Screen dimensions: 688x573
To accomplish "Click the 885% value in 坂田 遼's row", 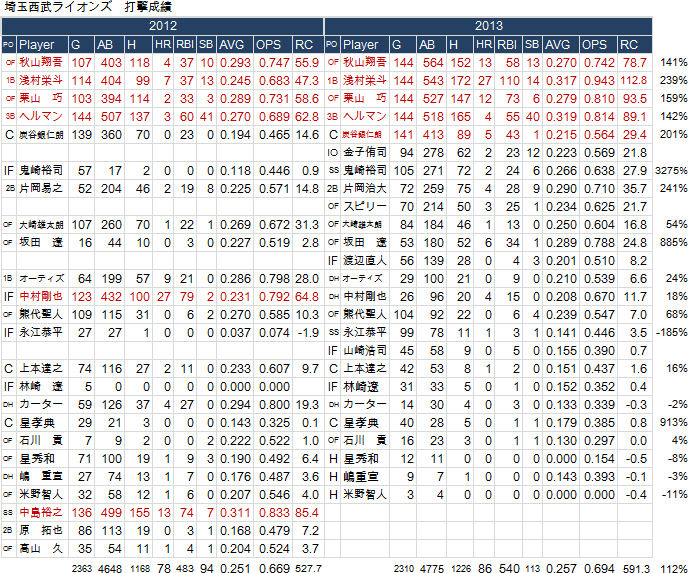I will coord(673,242).
